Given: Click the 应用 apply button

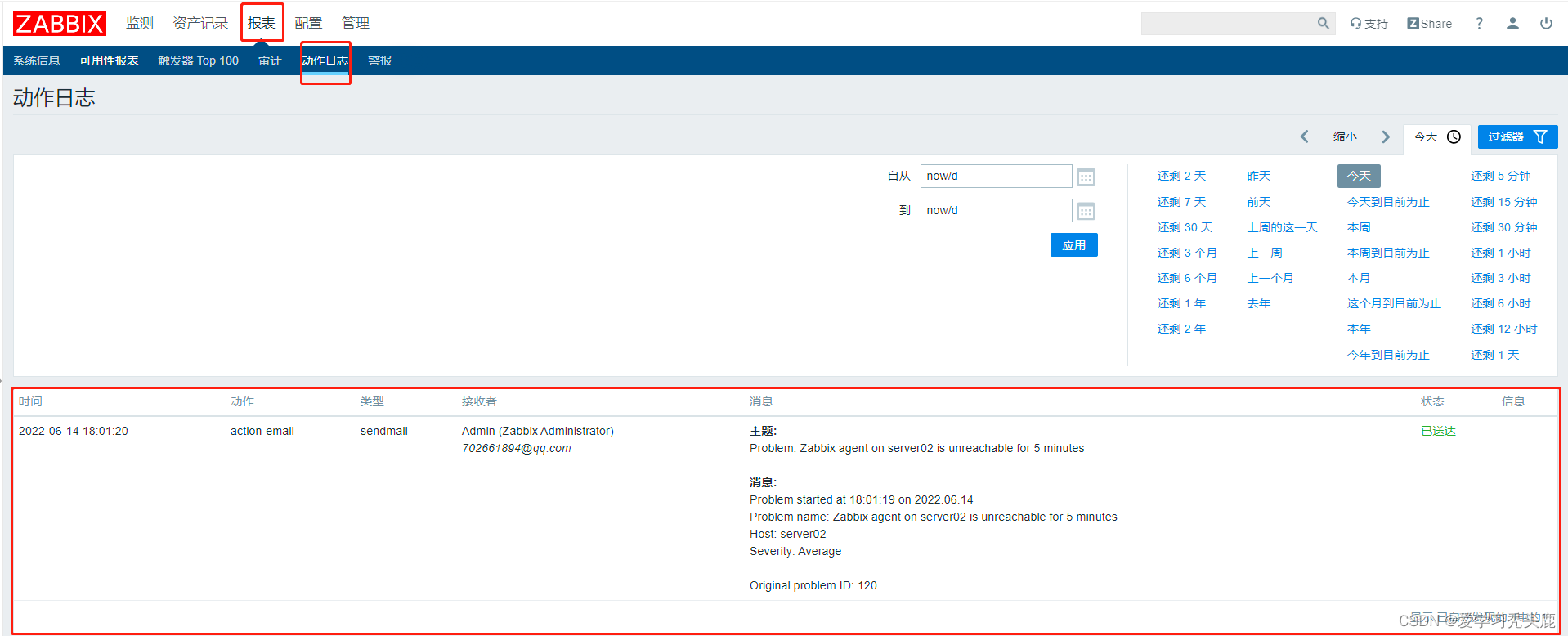Looking at the screenshot, I should (x=1074, y=245).
